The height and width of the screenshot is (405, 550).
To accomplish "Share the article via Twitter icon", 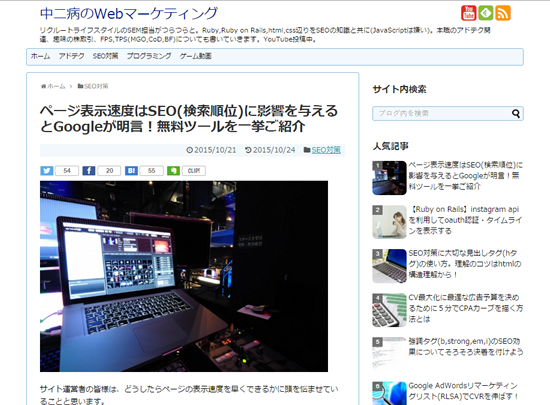I will [x=47, y=171].
